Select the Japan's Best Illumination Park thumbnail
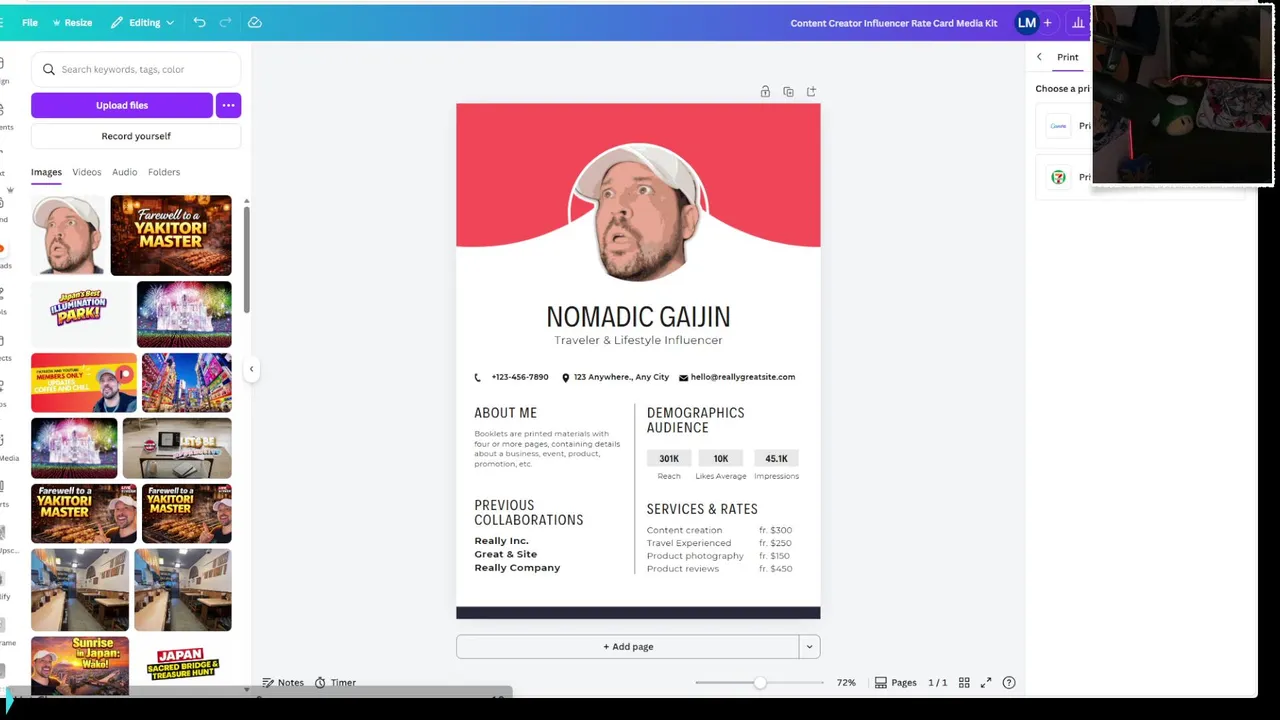This screenshot has width=1280, height=720. pos(81,314)
